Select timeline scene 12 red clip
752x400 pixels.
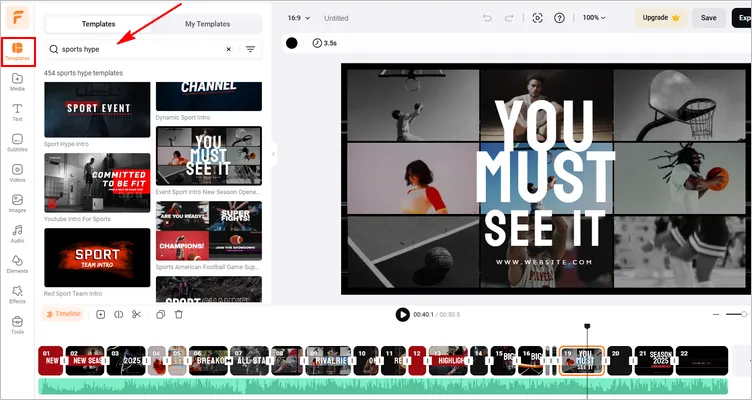click(x=417, y=361)
